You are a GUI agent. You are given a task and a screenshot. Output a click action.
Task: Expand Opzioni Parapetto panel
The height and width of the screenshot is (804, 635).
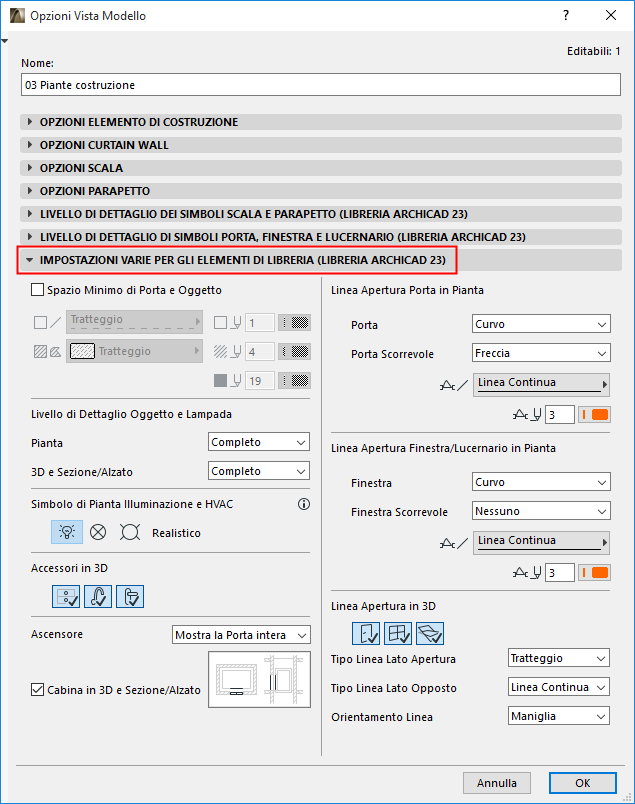[321, 191]
